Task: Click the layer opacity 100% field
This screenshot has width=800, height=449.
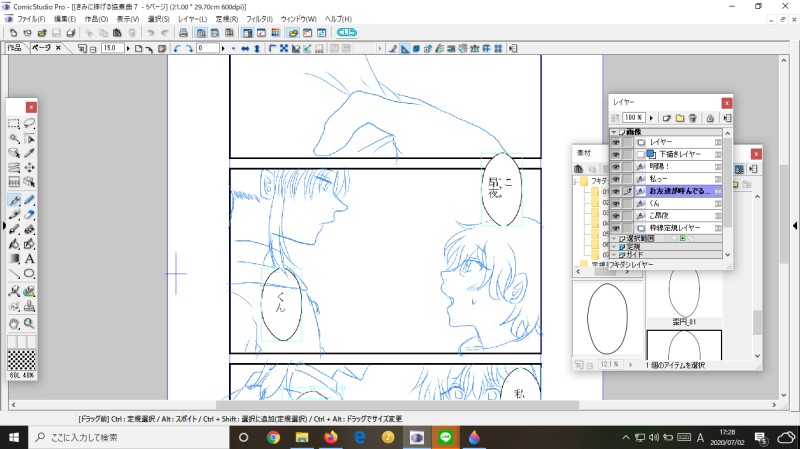Action: [x=634, y=118]
